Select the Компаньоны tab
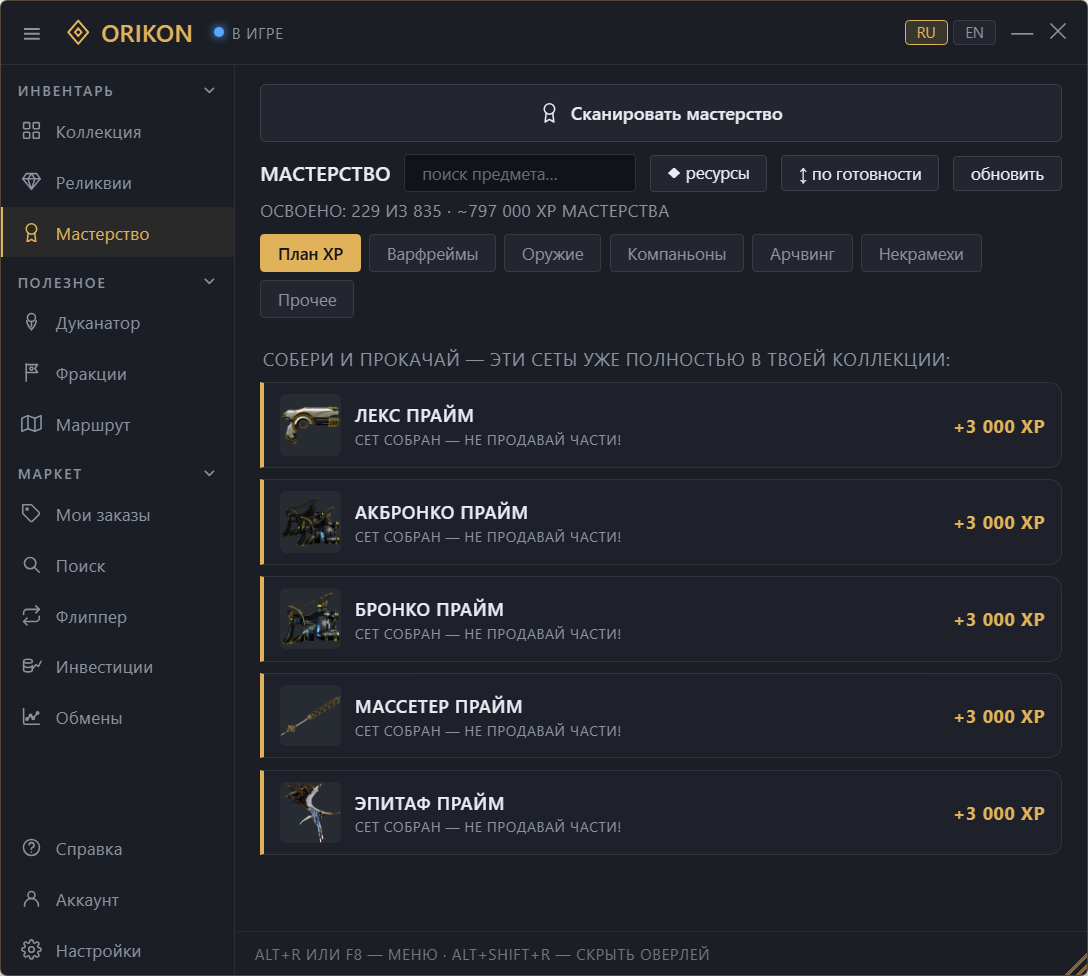 pyautogui.click(x=677, y=253)
